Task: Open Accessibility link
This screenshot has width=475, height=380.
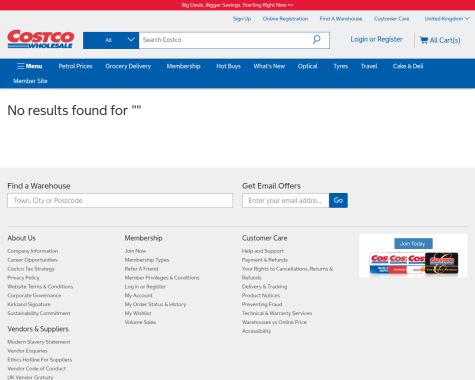Action: pos(256,331)
